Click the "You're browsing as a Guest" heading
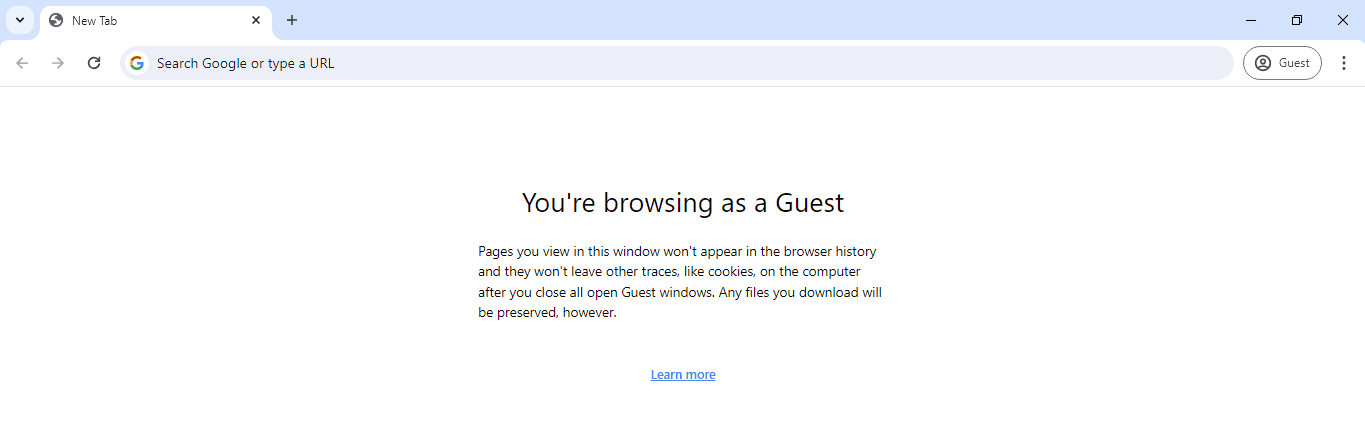Viewport: 1365px width, 440px height. tap(683, 203)
